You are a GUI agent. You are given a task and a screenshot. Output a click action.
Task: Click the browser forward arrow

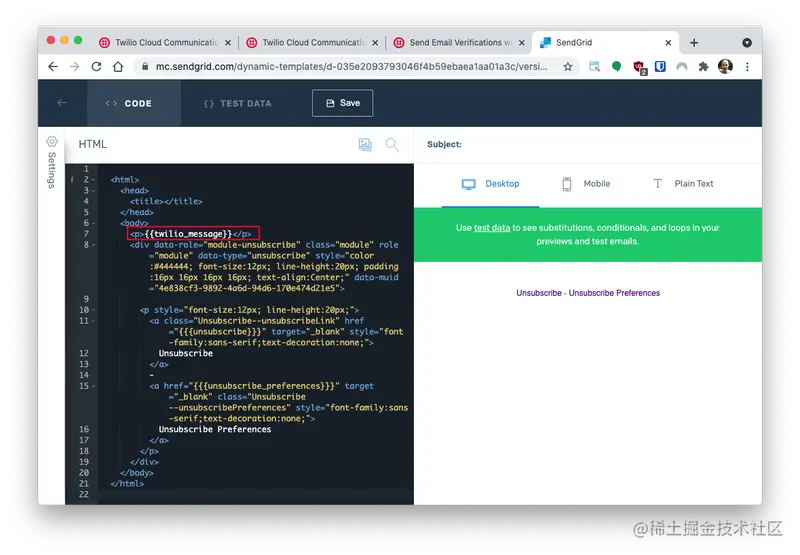[x=74, y=66]
